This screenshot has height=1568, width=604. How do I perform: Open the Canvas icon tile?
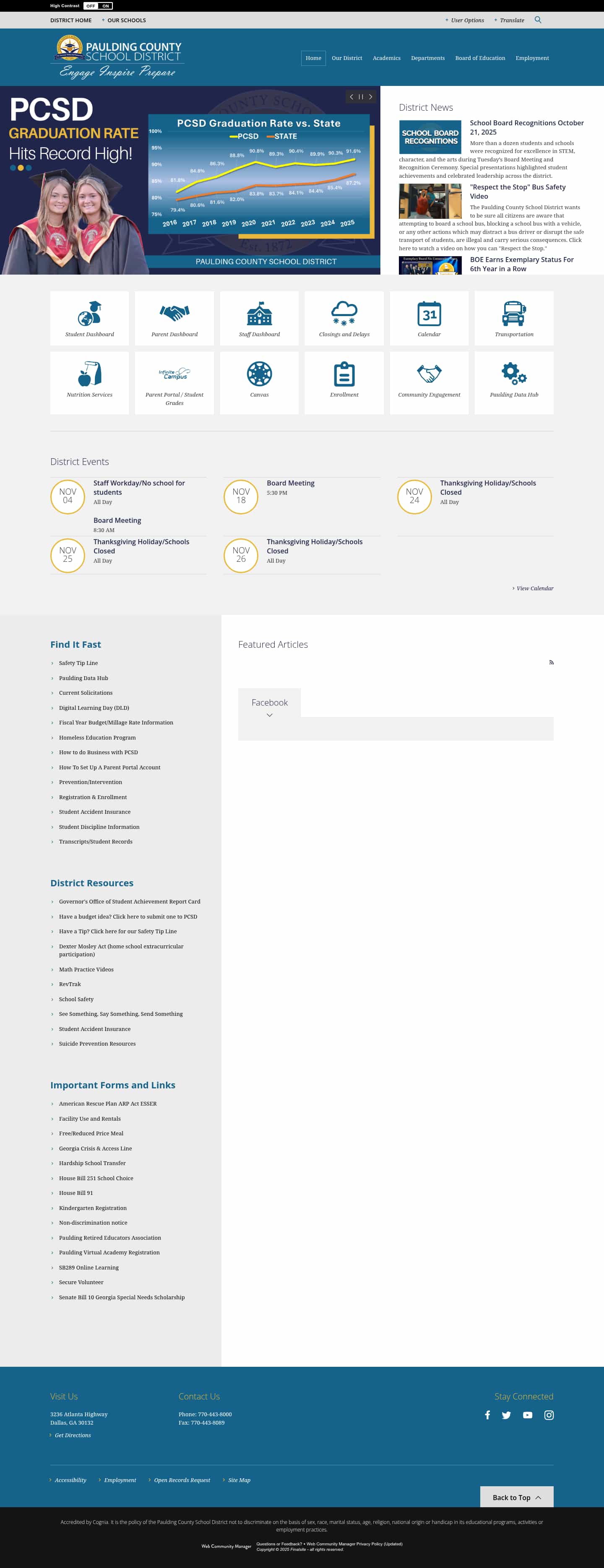(x=259, y=383)
